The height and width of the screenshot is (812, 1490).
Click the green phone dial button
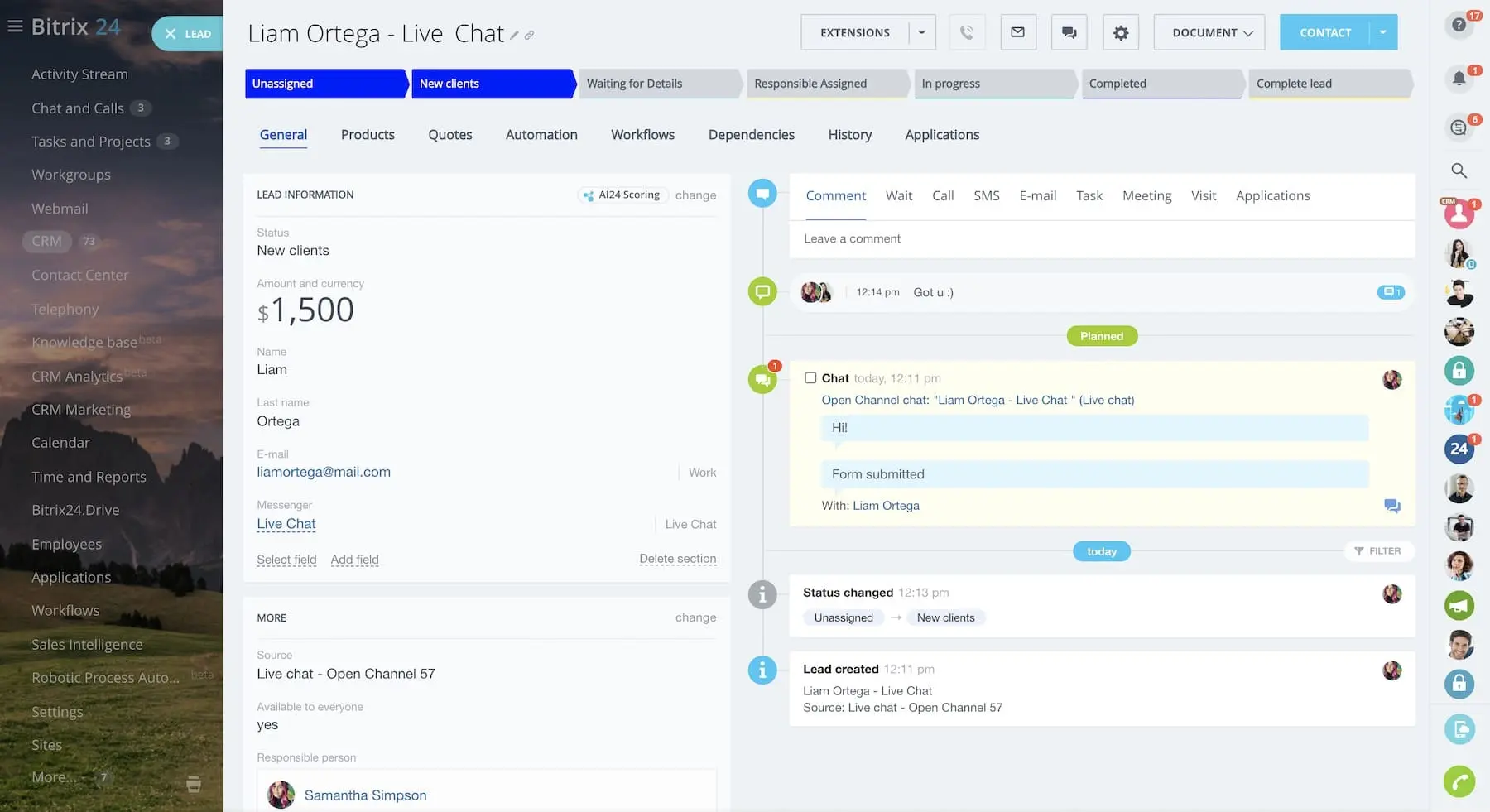(x=1459, y=781)
